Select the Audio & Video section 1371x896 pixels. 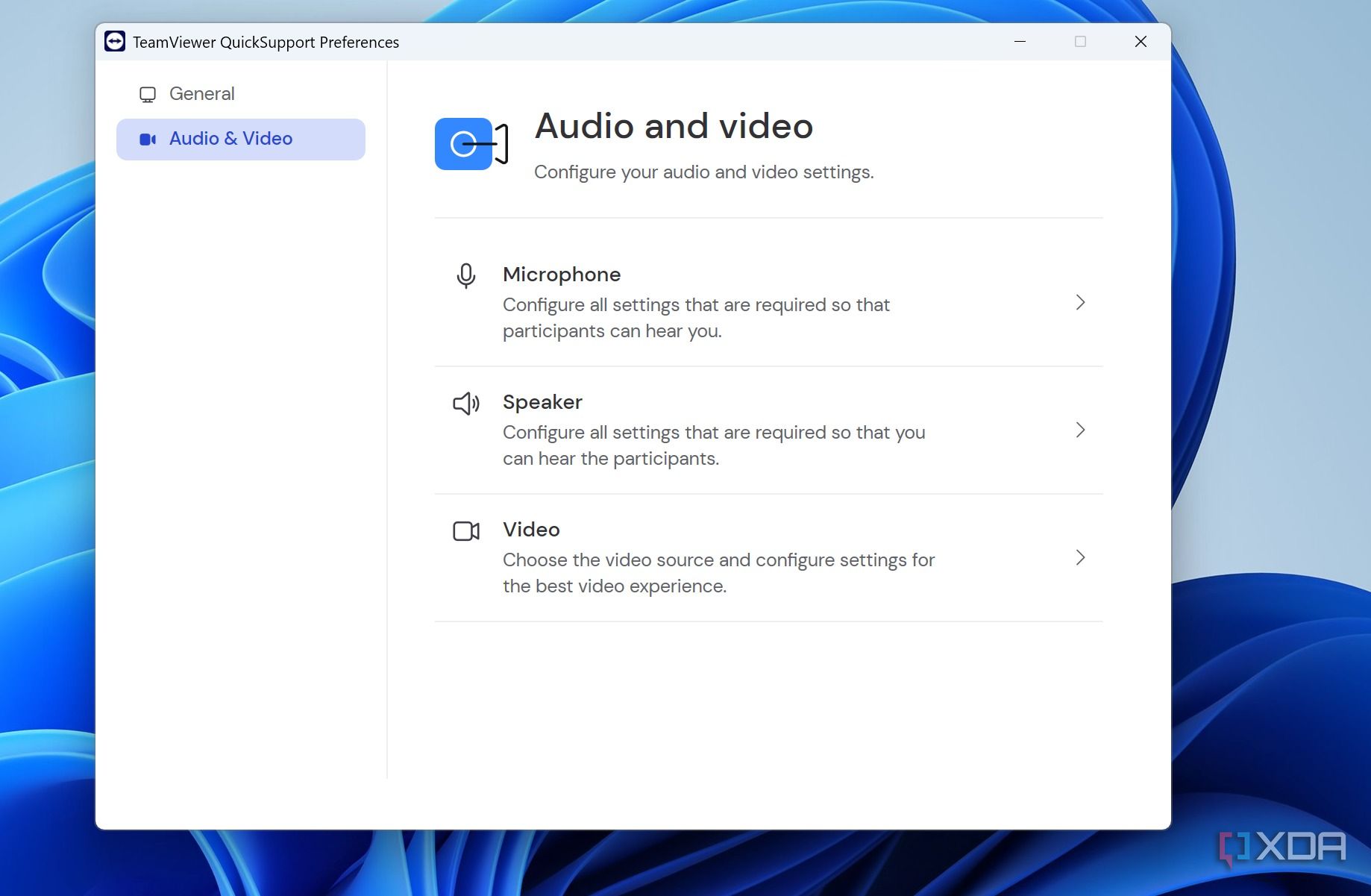(x=230, y=139)
